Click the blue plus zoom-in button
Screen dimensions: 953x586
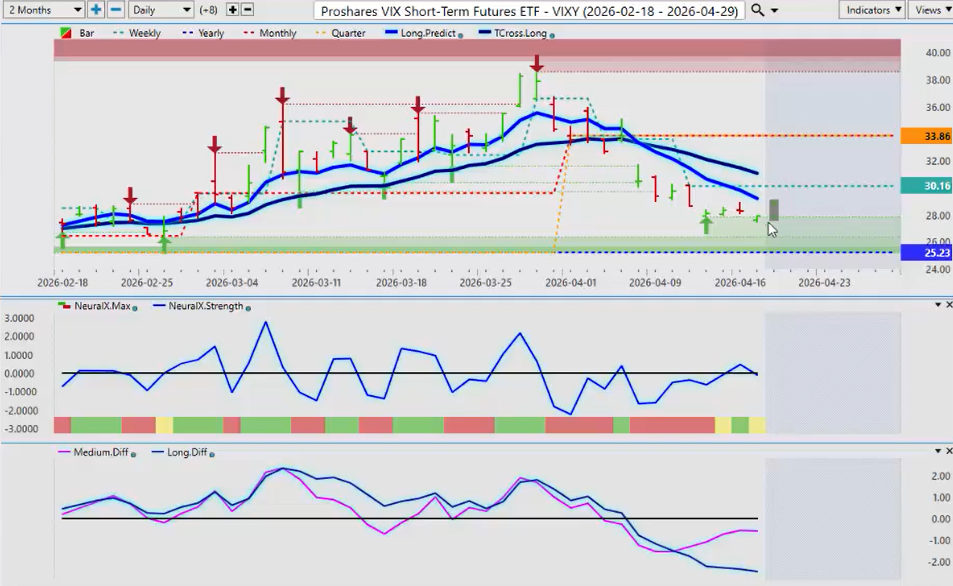click(96, 9)
